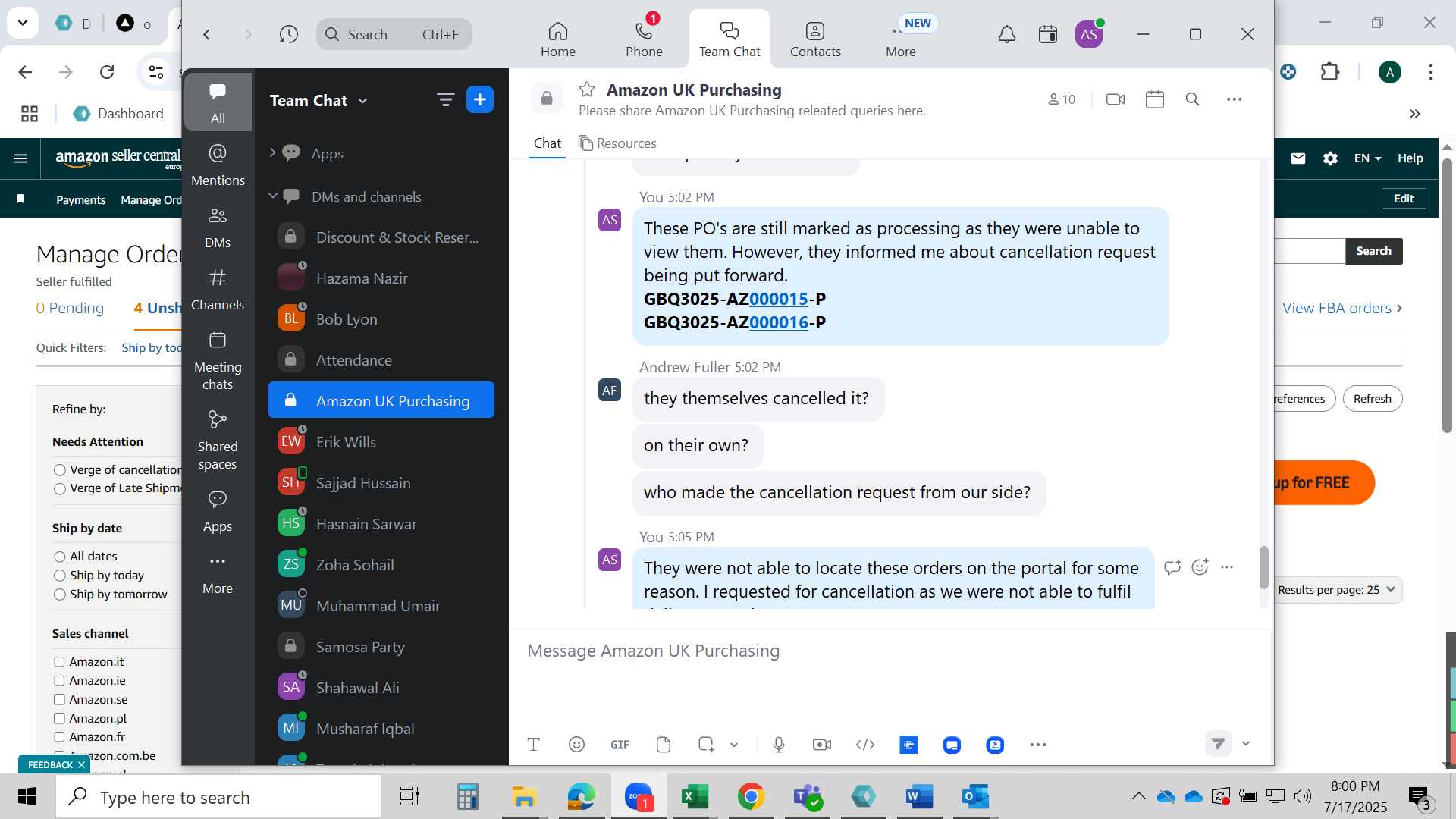This screenshot has height=819, width=1456.
Task: Open Results per page dropdown in Seller Central
Action: click(x=1338, y=590)
